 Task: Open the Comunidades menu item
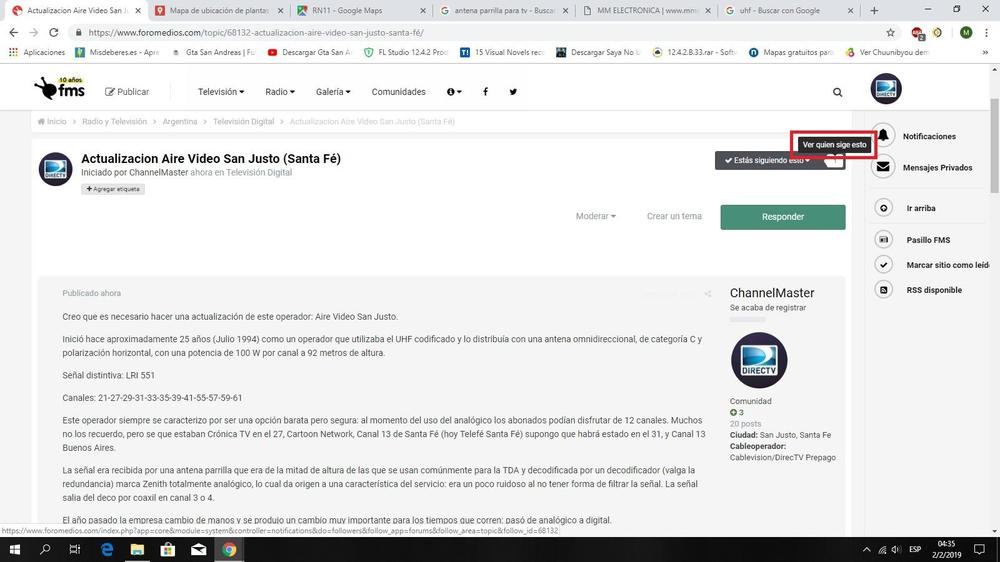coord(398,92)
